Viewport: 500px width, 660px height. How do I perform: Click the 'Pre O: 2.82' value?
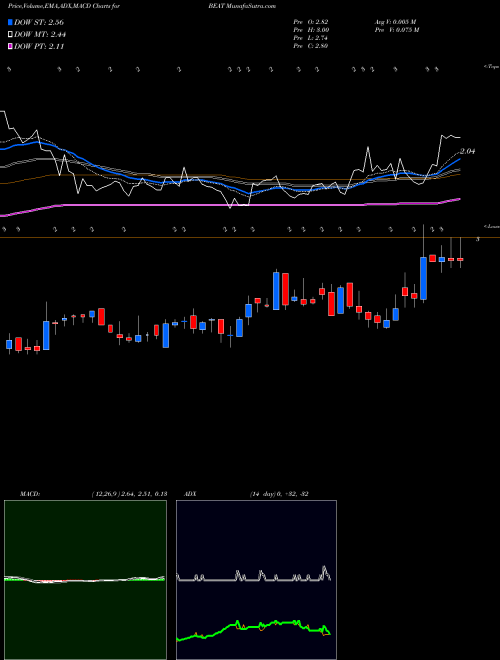coord(311,22)
